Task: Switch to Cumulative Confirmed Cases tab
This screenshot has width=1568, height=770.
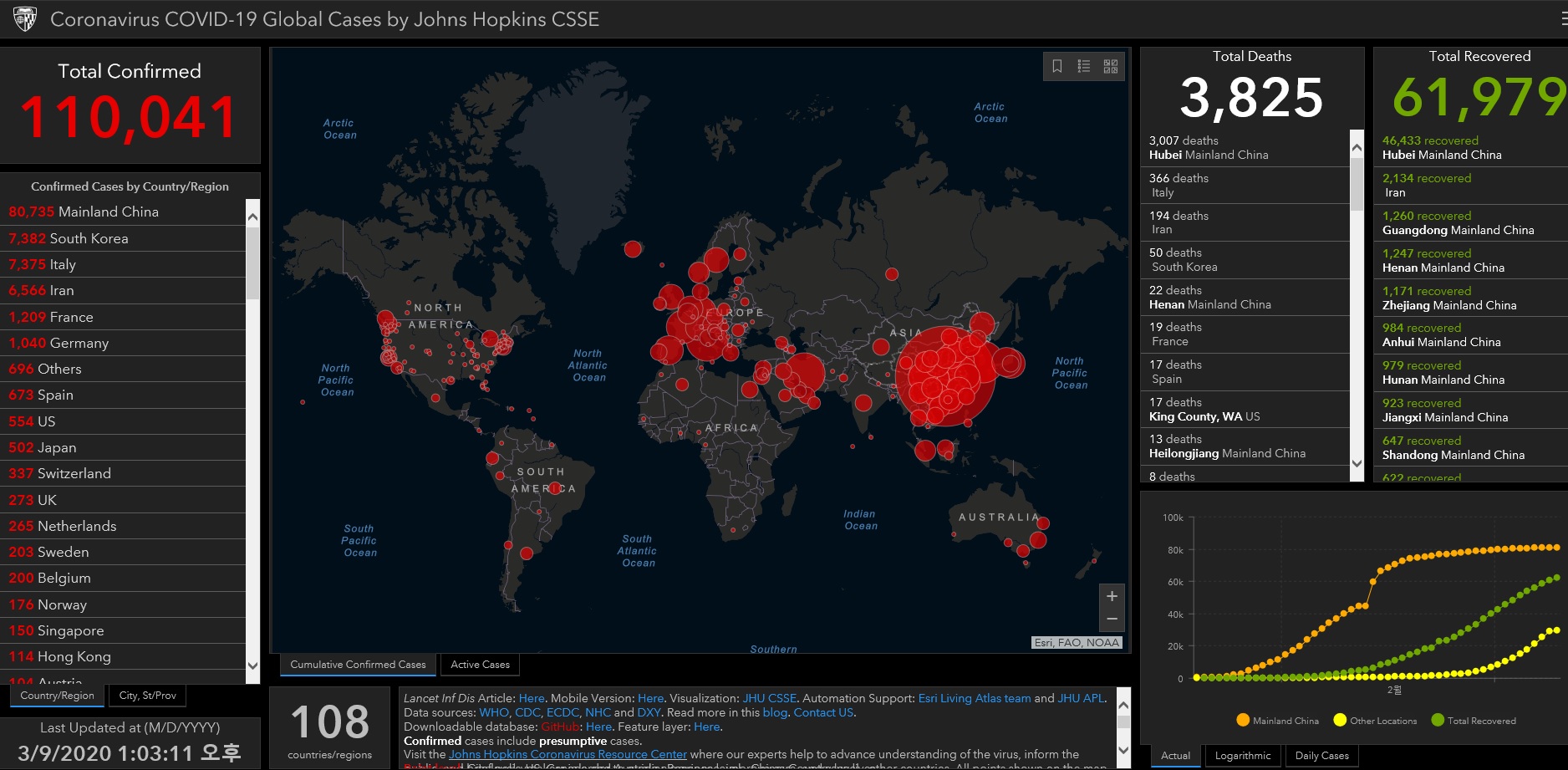Action: [x=358, y=665]
